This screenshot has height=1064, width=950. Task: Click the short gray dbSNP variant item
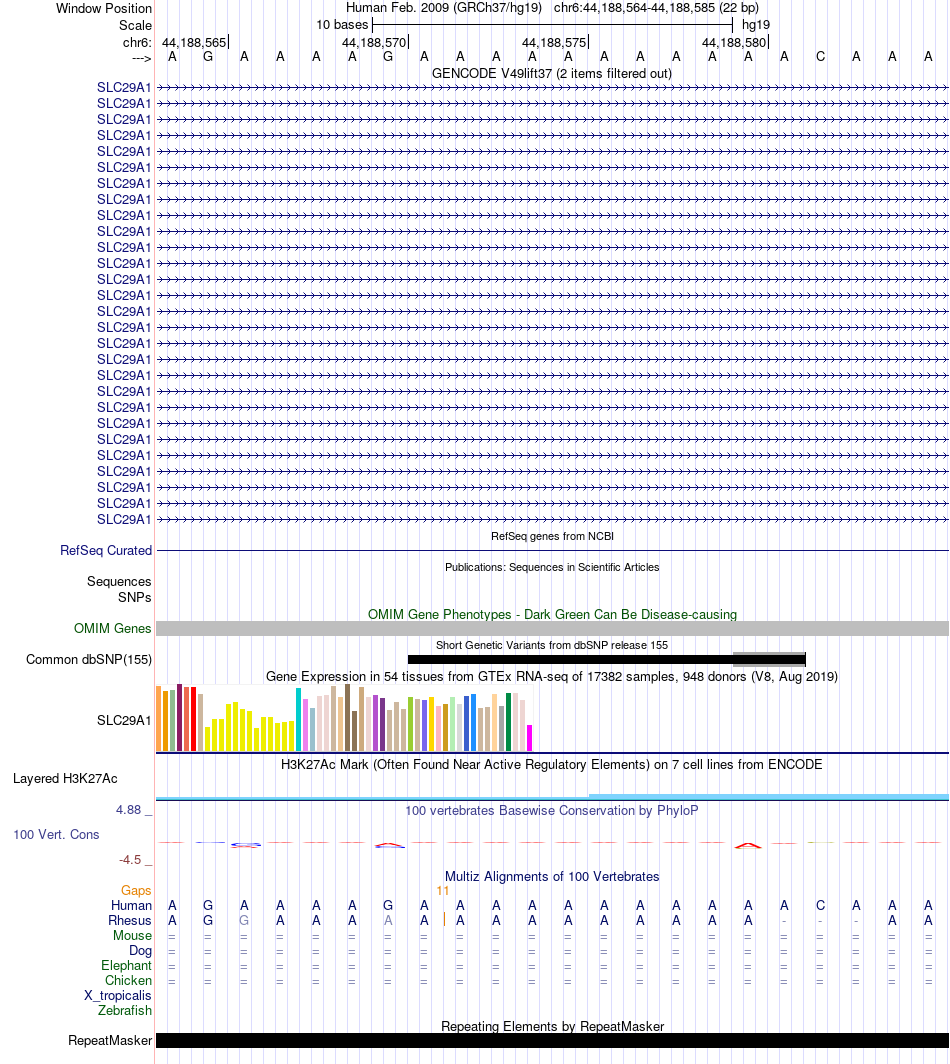coord(770,658)
